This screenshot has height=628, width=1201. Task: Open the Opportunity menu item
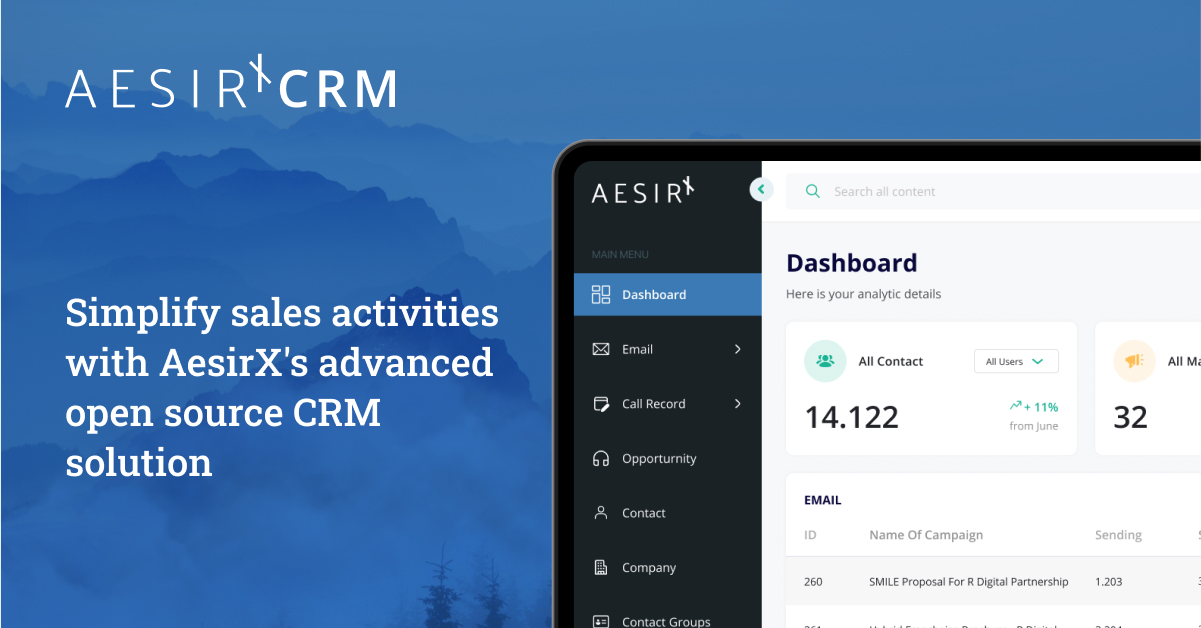pos(659,458)
